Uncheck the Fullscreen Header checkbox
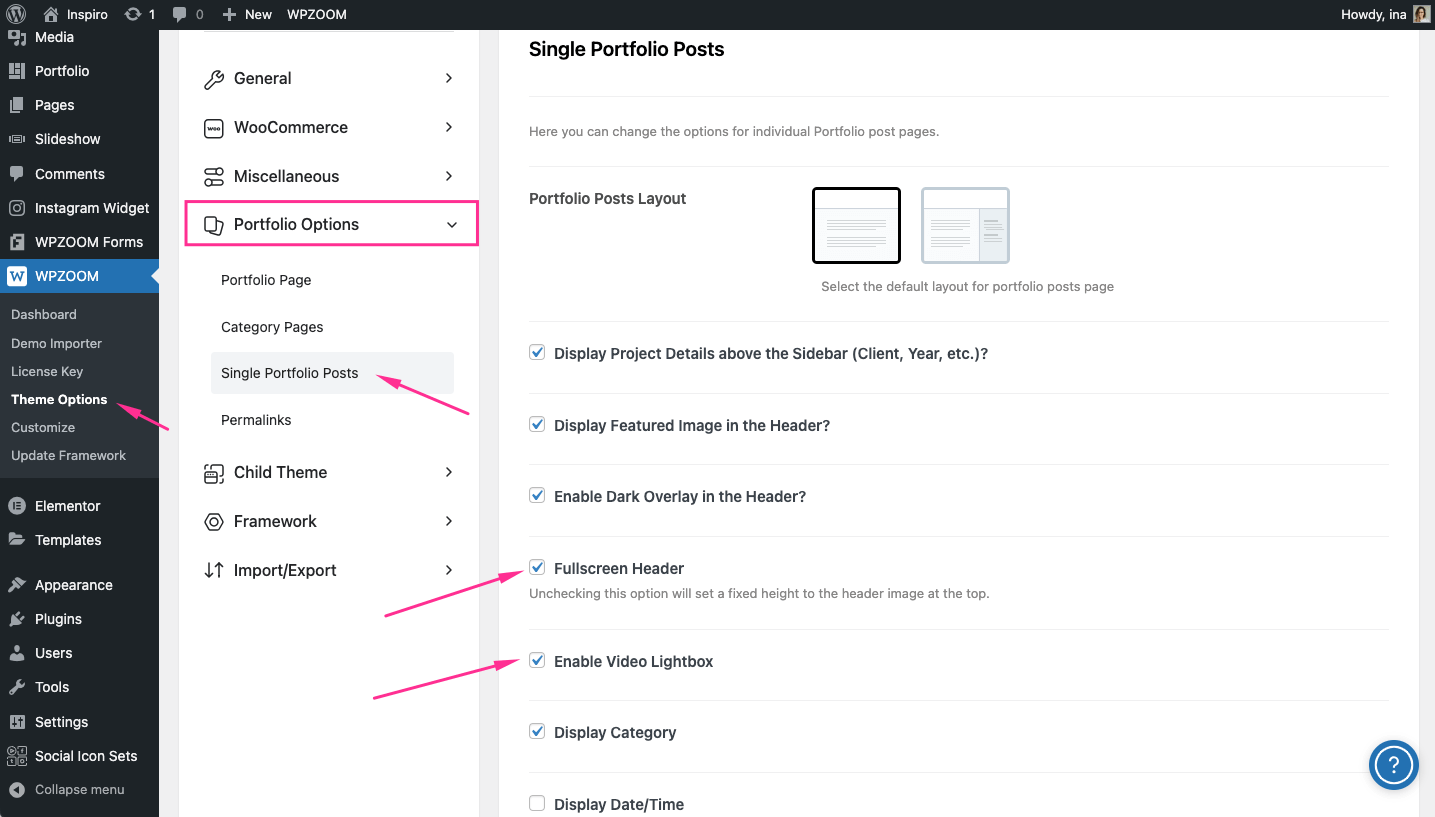The width and height of the screenshot is (1435, 817). 537,568
